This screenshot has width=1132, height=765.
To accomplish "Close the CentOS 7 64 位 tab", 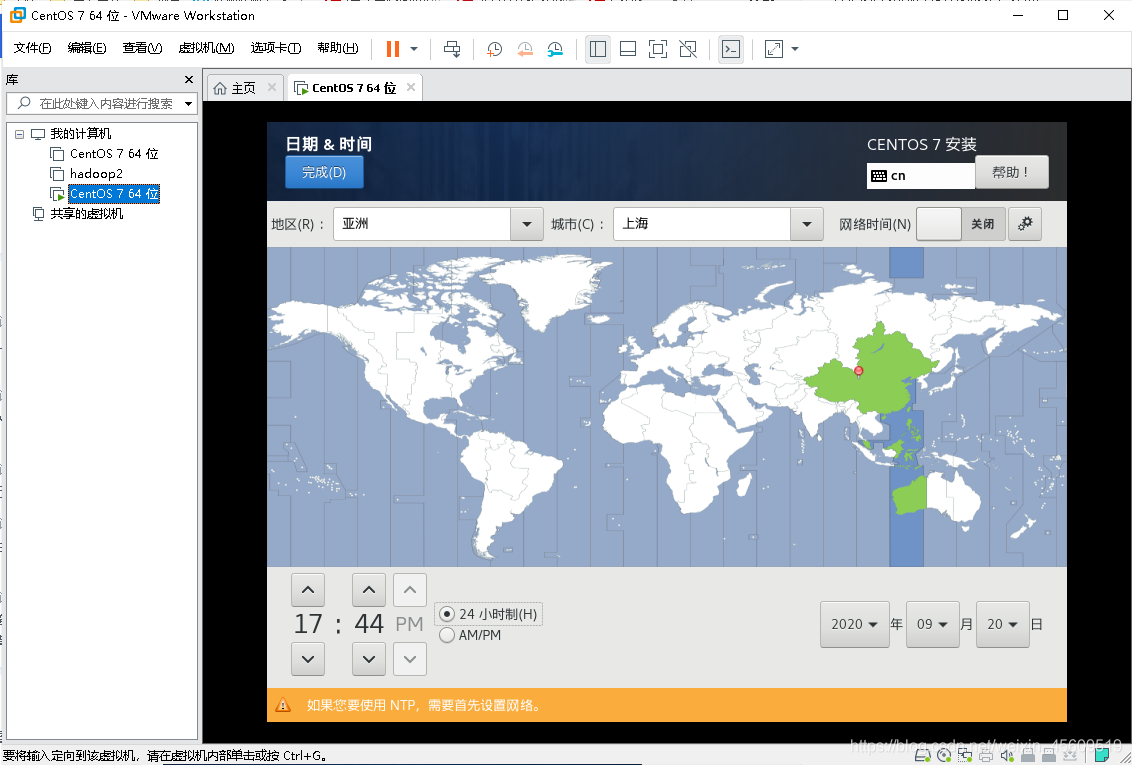I will [x=411, y=87].
